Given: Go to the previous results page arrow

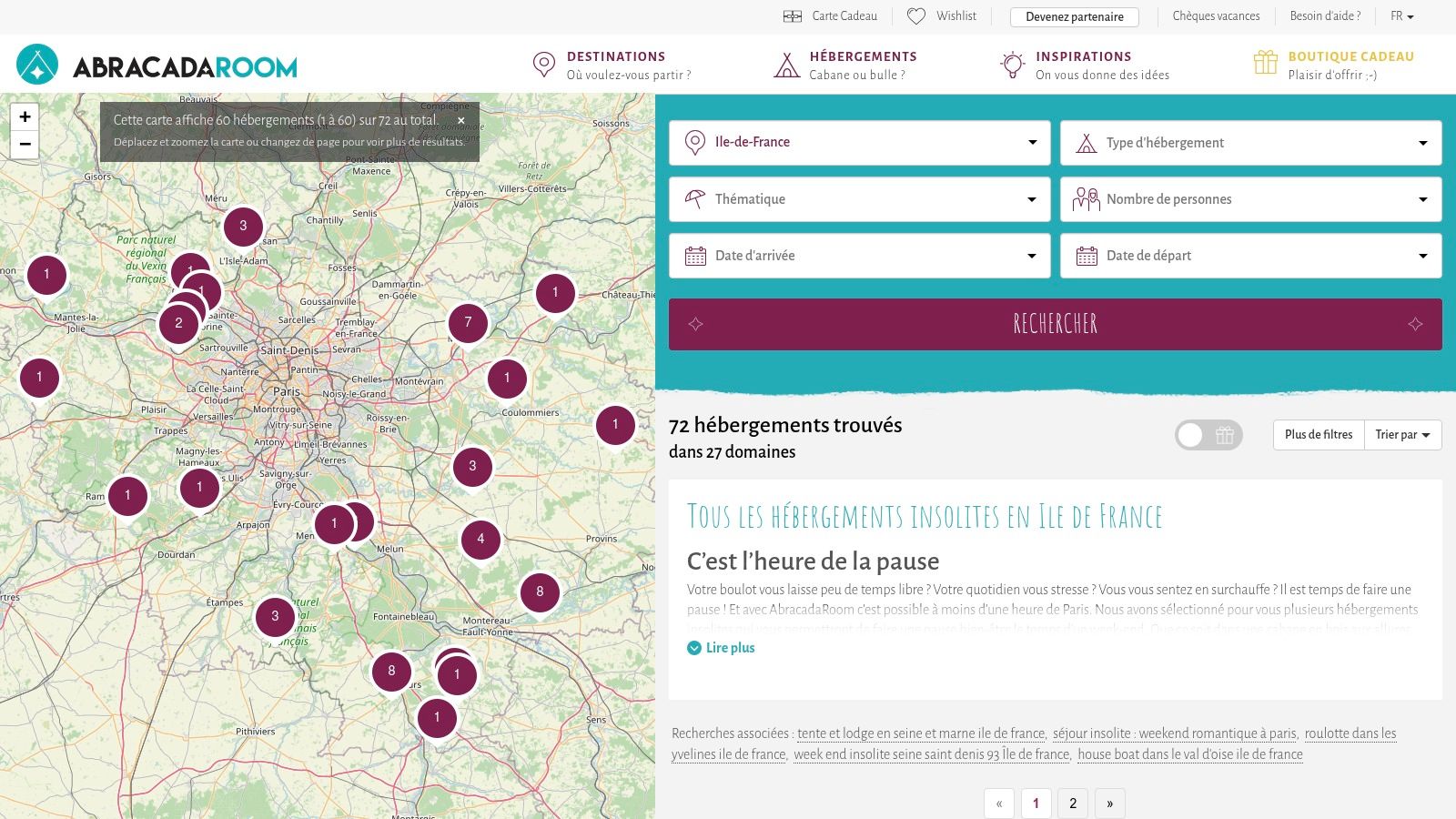Looking at the screenshot, I should pos(999,804).
